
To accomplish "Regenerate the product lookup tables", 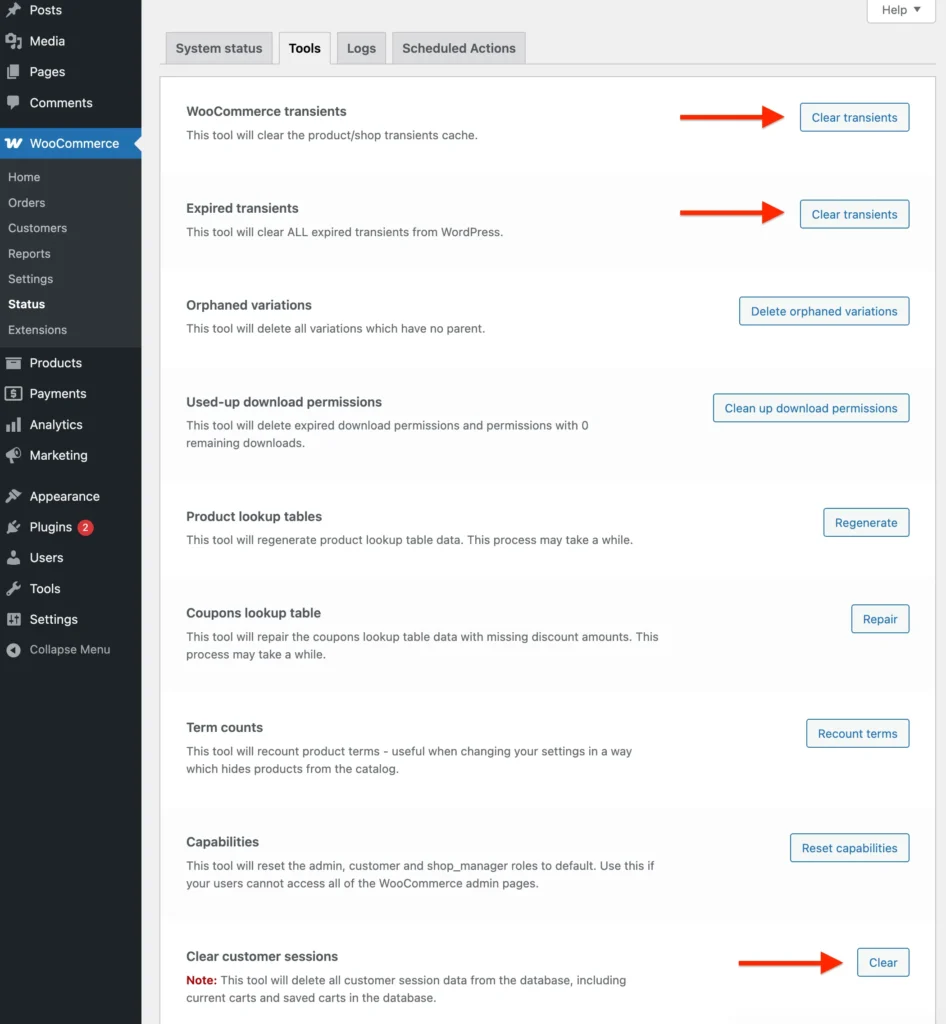I will 865,522.
